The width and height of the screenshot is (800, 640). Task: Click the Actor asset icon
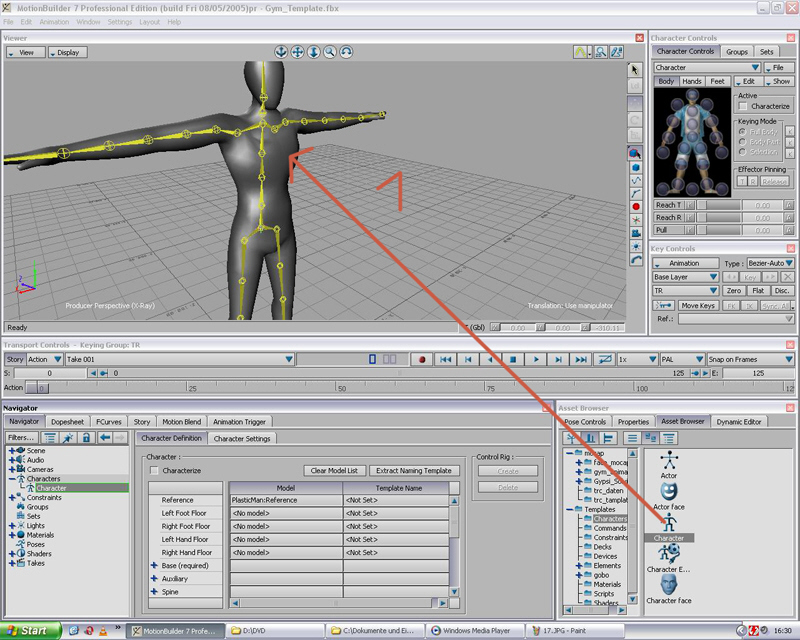669,460
